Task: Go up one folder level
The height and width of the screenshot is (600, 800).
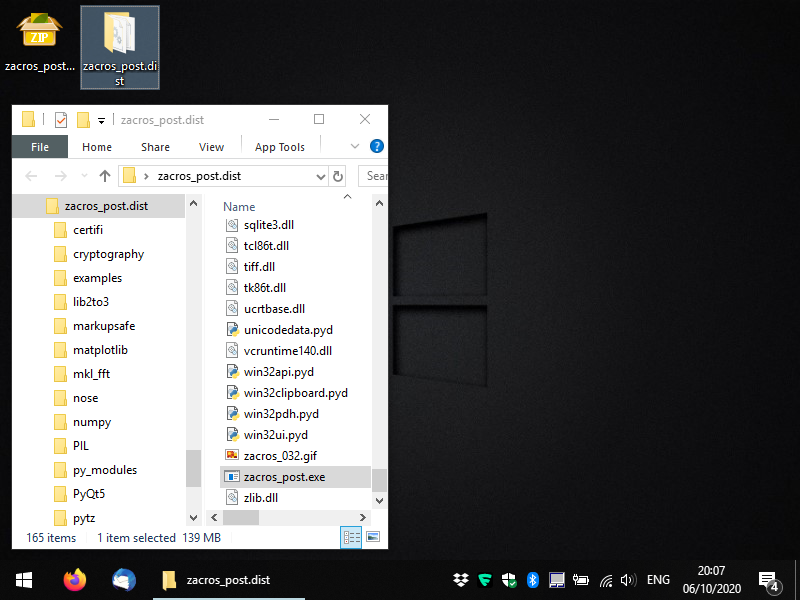Action: 104,176
